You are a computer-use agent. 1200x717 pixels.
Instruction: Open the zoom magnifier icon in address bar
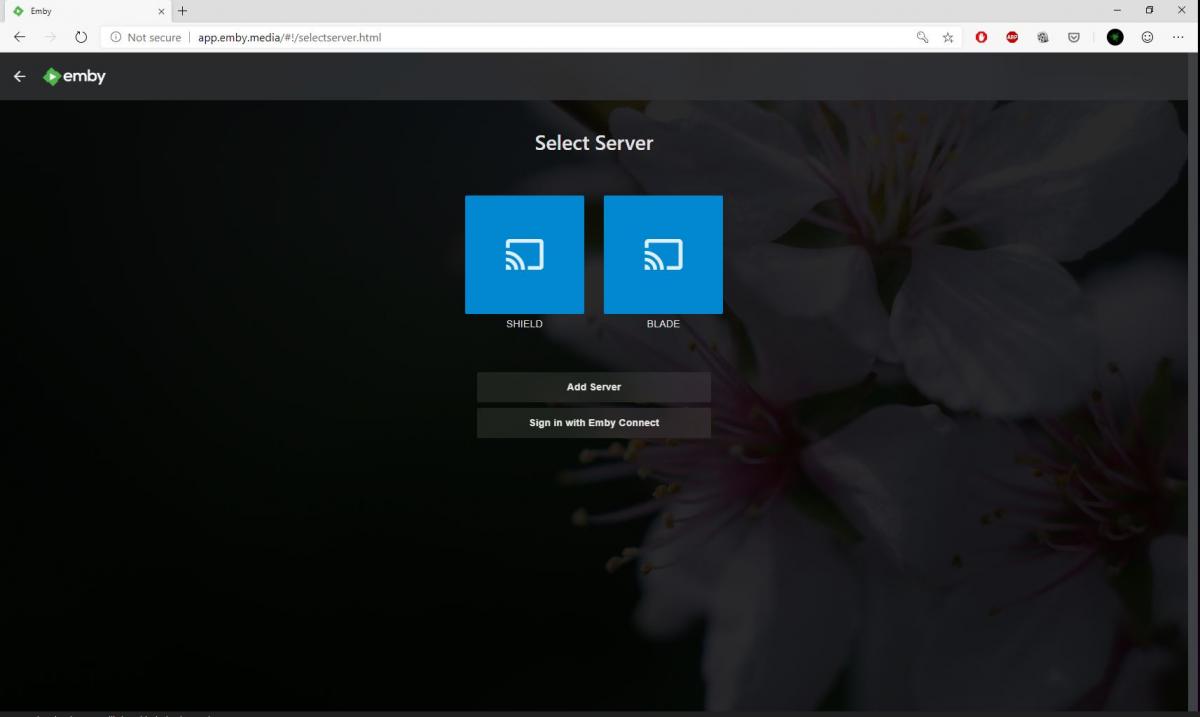click(922, 37)
